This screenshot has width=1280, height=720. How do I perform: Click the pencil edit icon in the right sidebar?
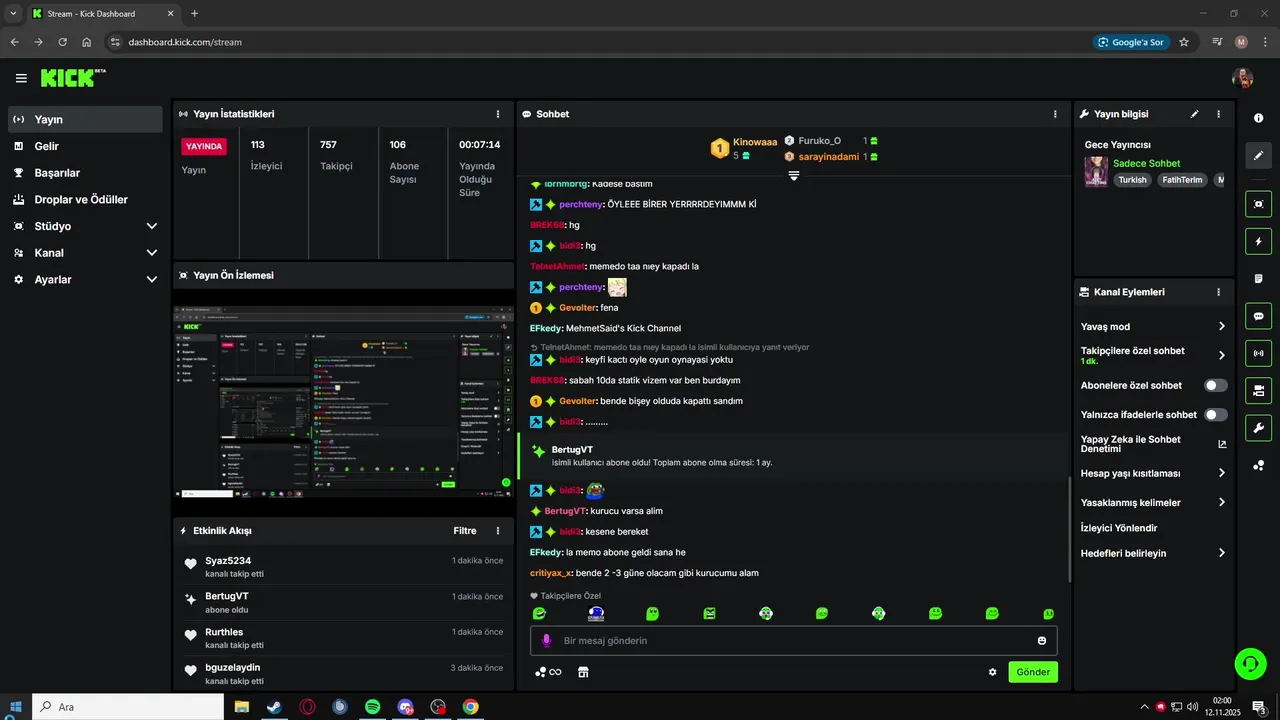click(1258, 156)
